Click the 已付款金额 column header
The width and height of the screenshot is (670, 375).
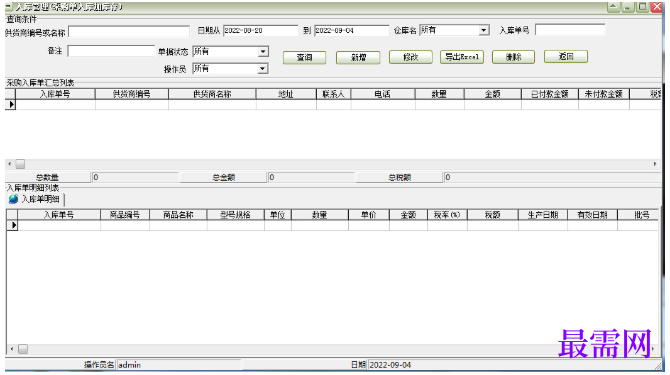[x=550, y=94]
